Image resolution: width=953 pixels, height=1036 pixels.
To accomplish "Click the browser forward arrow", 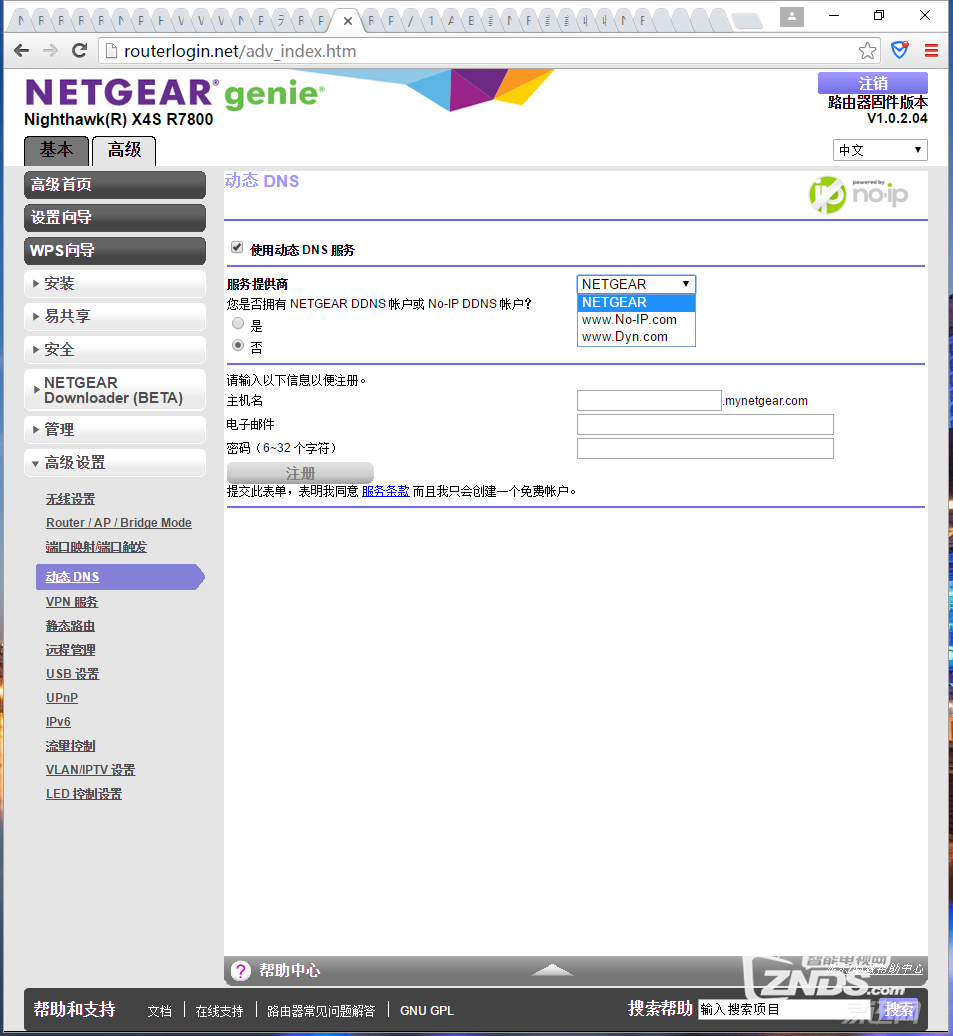I will pyautogui.click(x=50, y=50).
